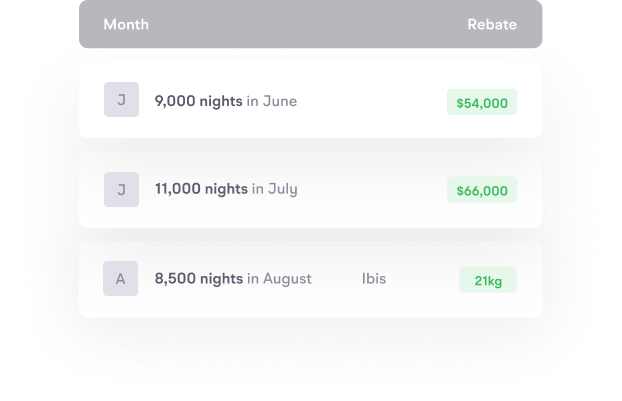Click empty middle area of the July row
This screenshot has width=622, height=401.
(x=370, y=189)
